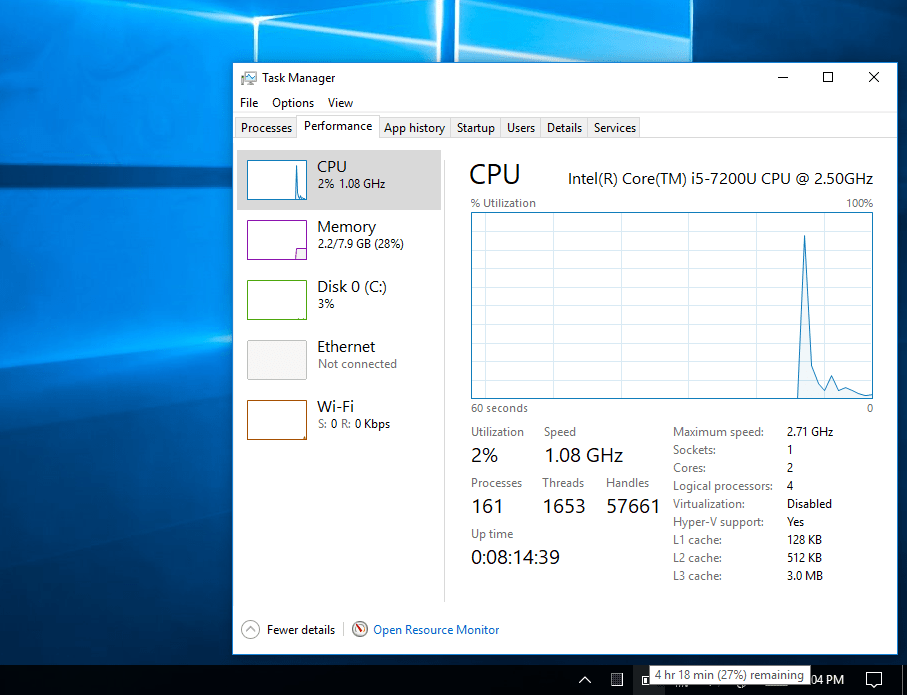This screenshot has width=907, height=695.
Task: Select the CPU graph thumbnail in sidebar
Action: (x=276, y=180)
